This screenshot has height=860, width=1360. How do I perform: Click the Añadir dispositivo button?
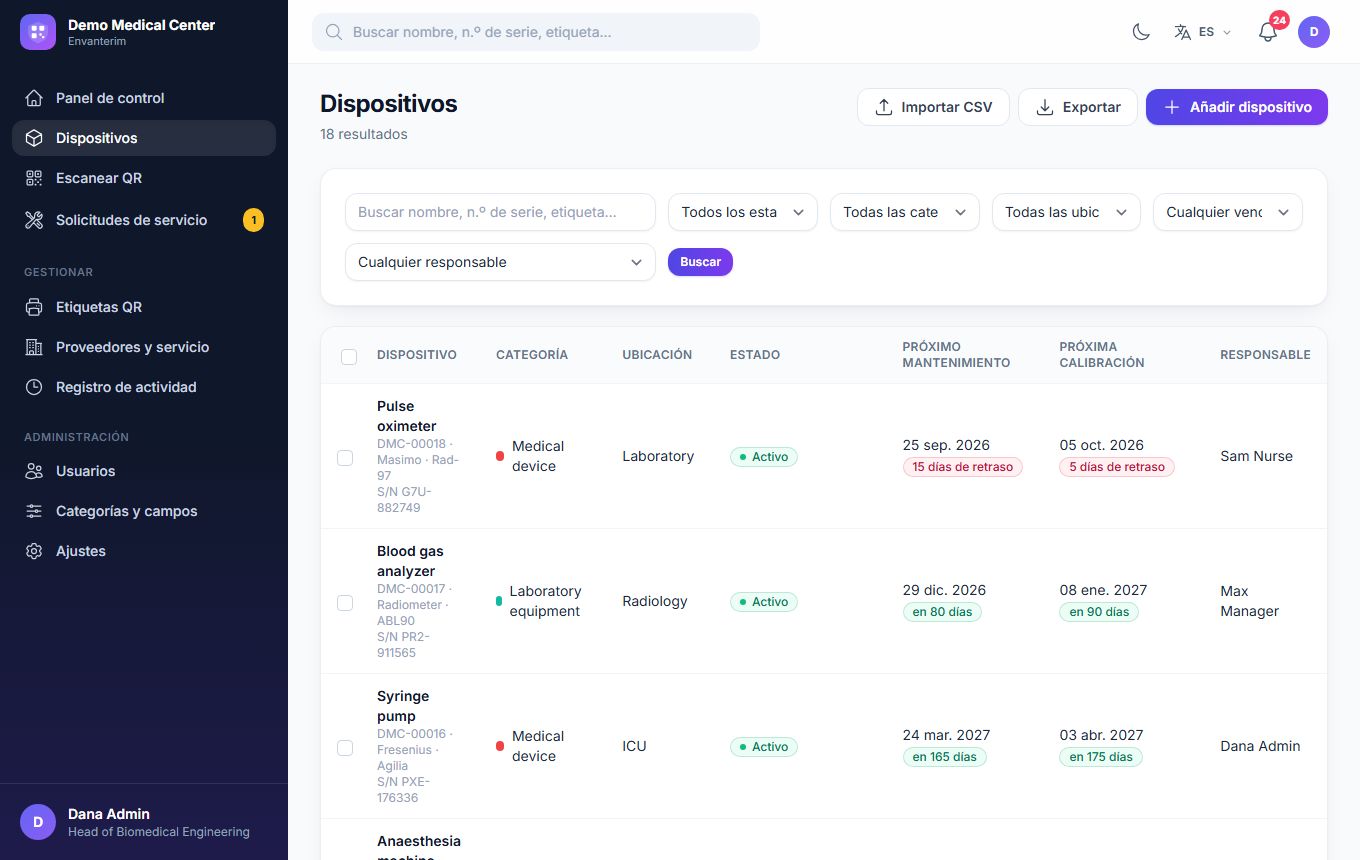(x=1237, y=107)
